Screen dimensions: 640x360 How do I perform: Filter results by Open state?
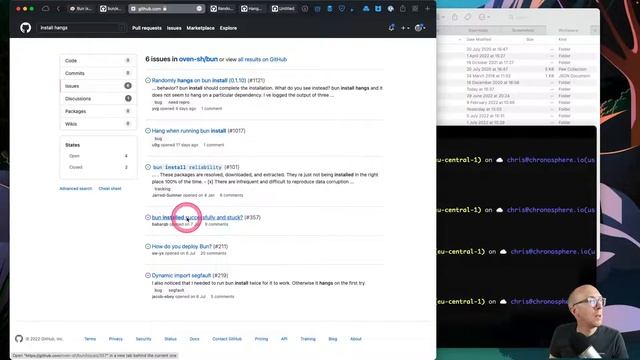98,156
